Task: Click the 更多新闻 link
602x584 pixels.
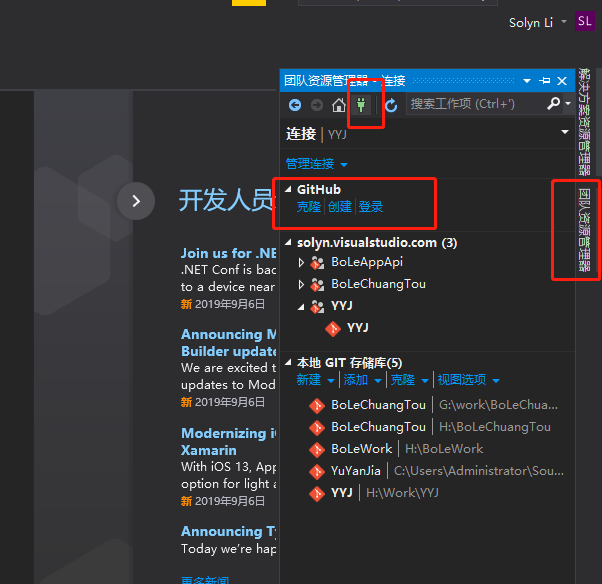Action: (x=205, y=580)
